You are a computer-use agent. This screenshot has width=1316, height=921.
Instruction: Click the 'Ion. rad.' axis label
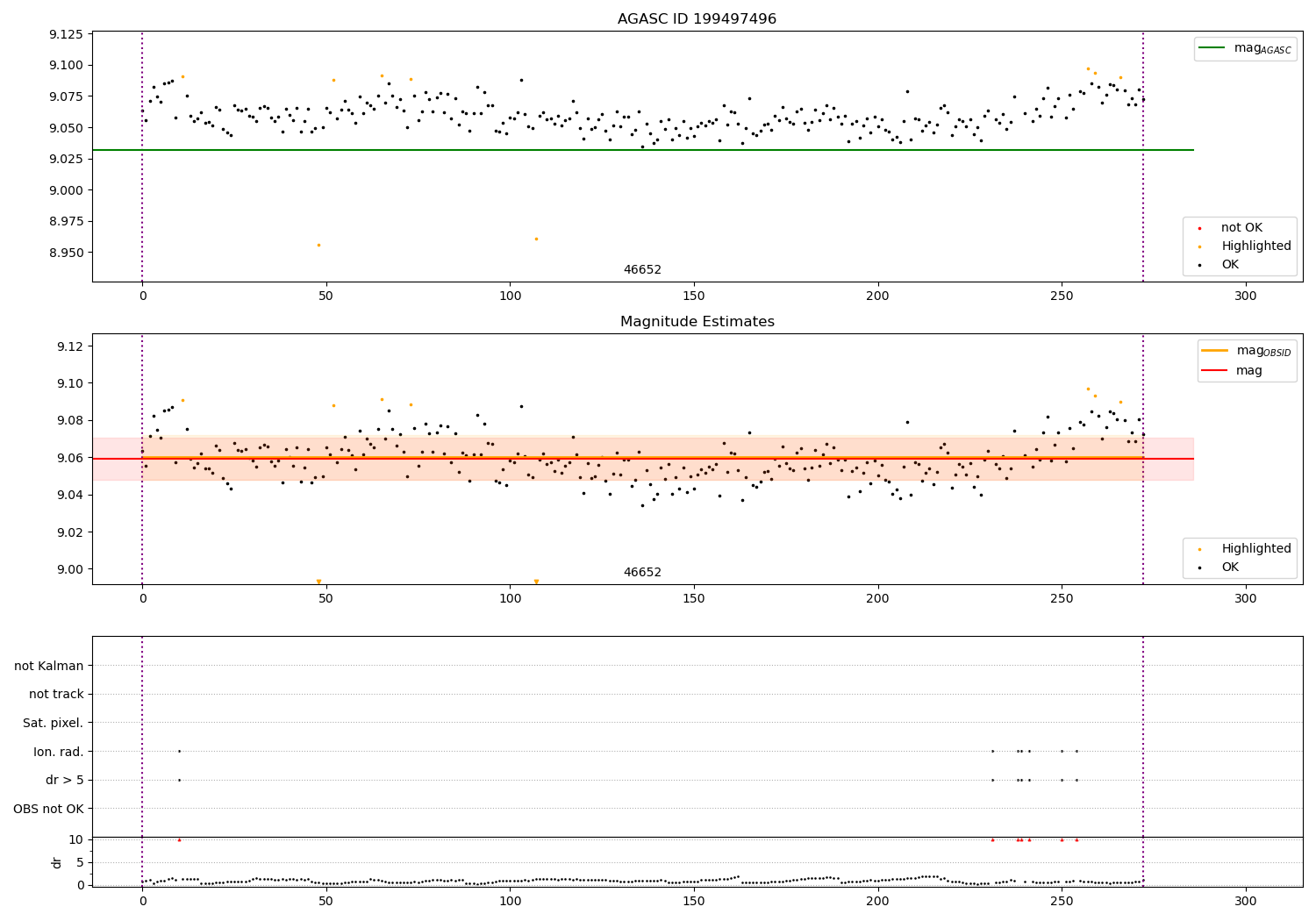(x=59, y=752)
